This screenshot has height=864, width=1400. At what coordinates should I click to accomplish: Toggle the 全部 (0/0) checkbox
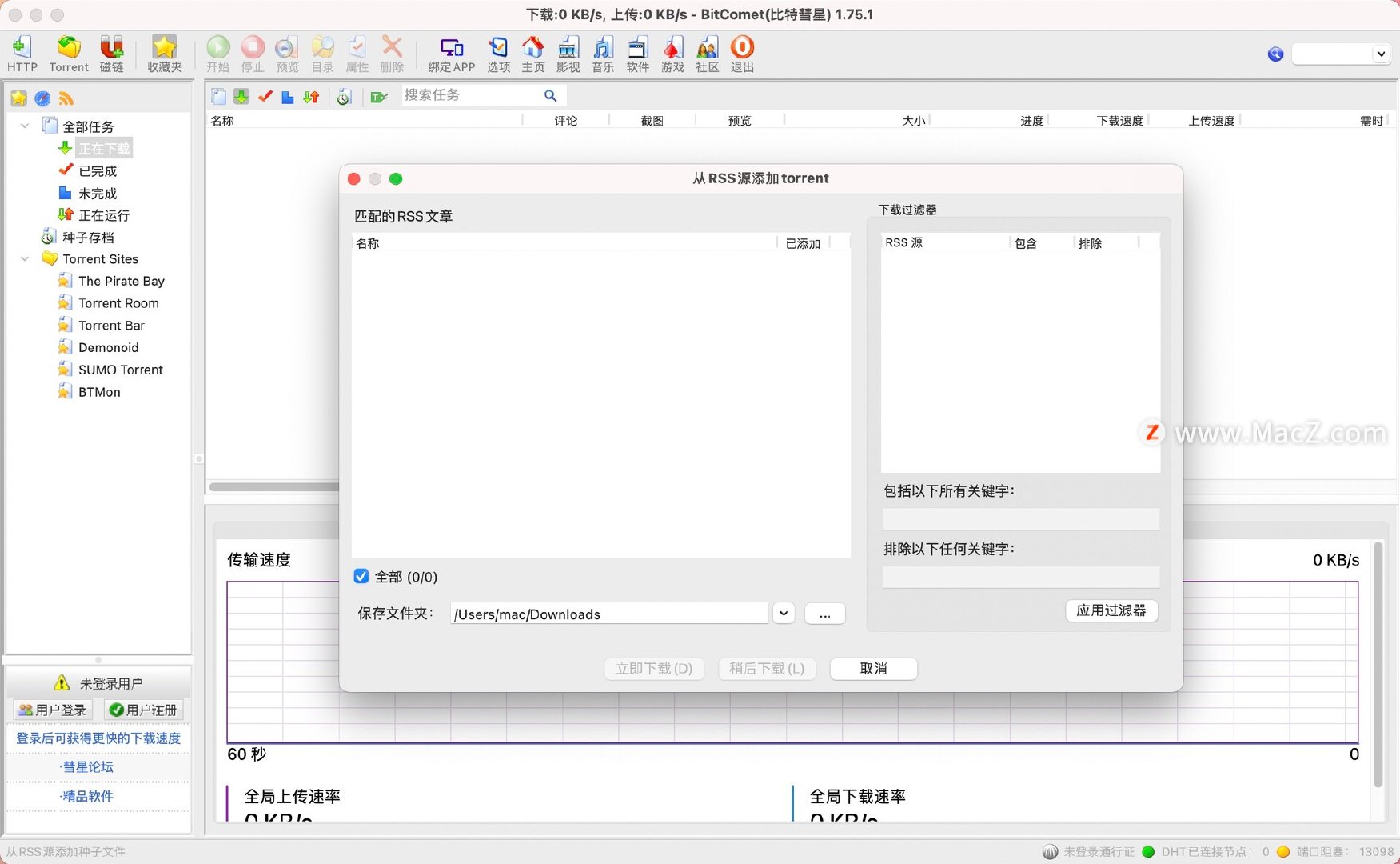point(361,576)
